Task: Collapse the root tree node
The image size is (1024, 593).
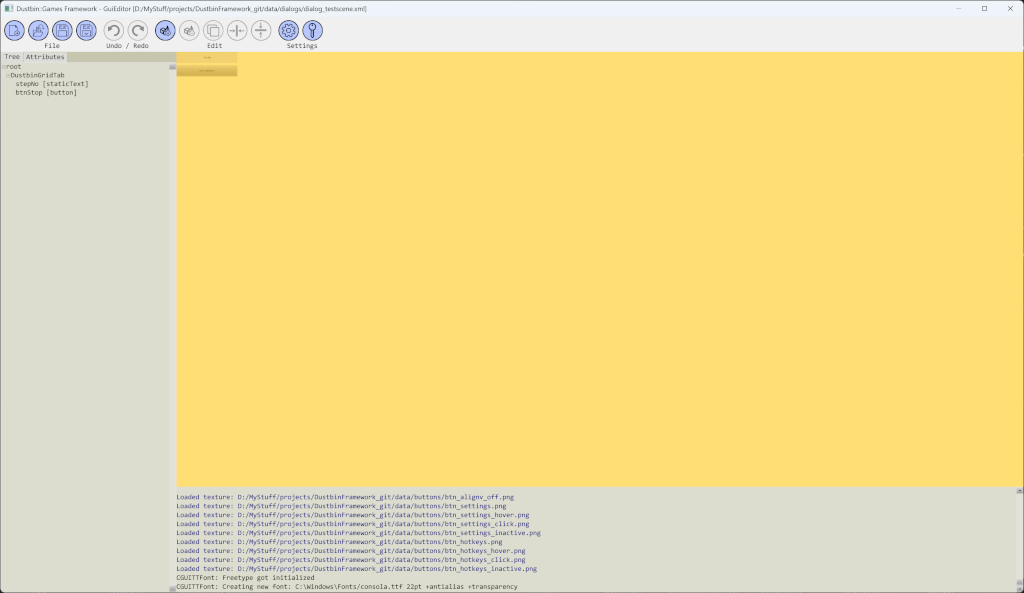Action: pos(4,67)
